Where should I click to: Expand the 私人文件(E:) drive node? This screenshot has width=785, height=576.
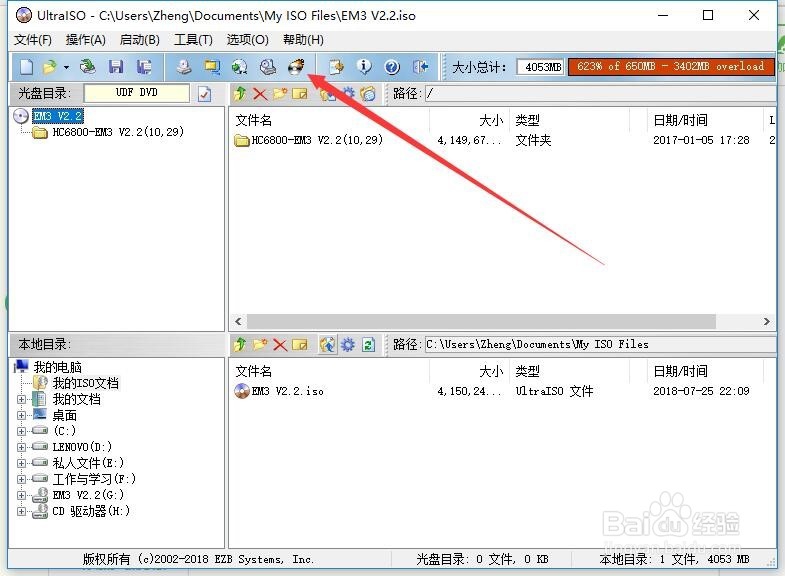21,463
